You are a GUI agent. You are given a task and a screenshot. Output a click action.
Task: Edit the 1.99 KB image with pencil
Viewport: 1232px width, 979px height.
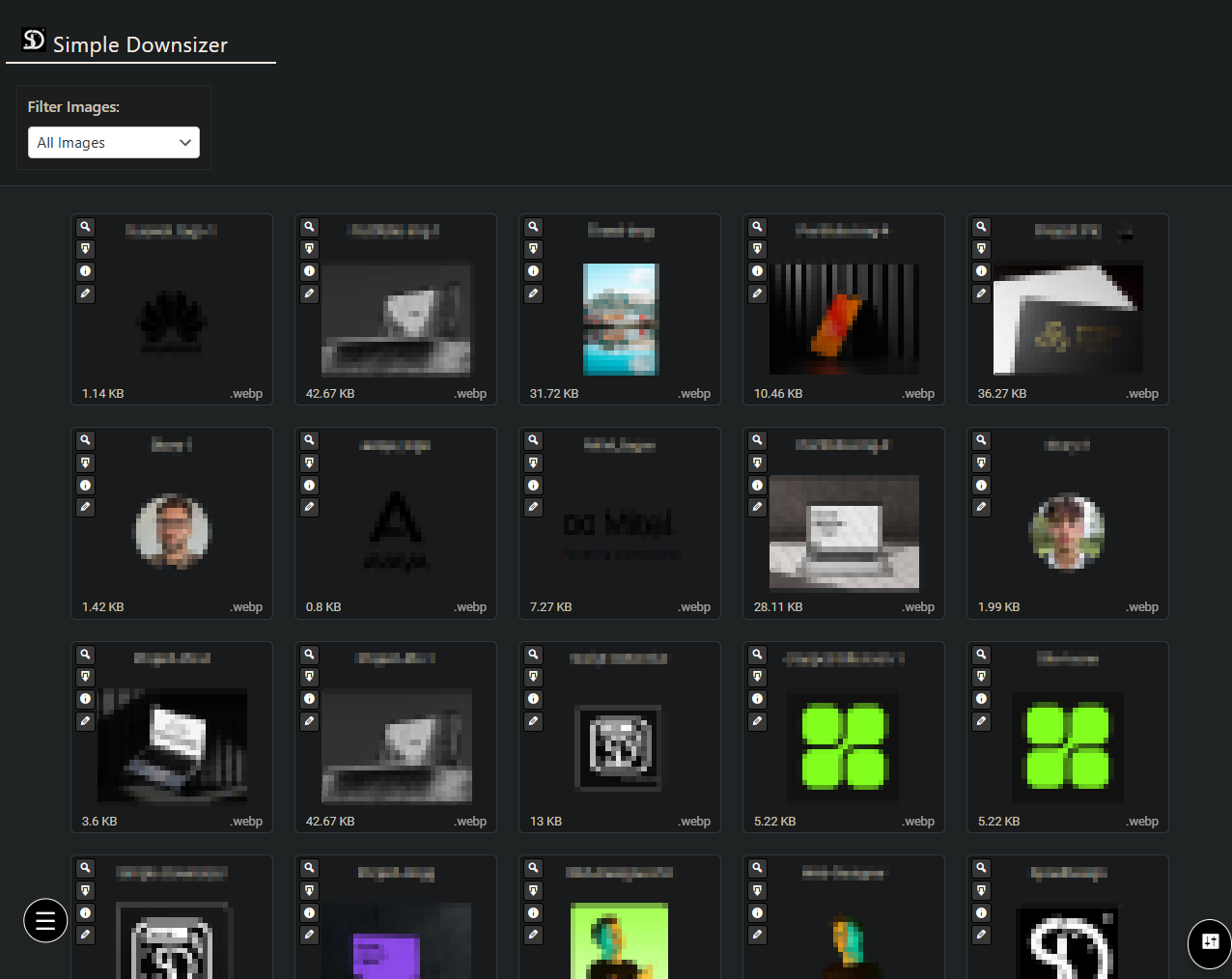982,507
